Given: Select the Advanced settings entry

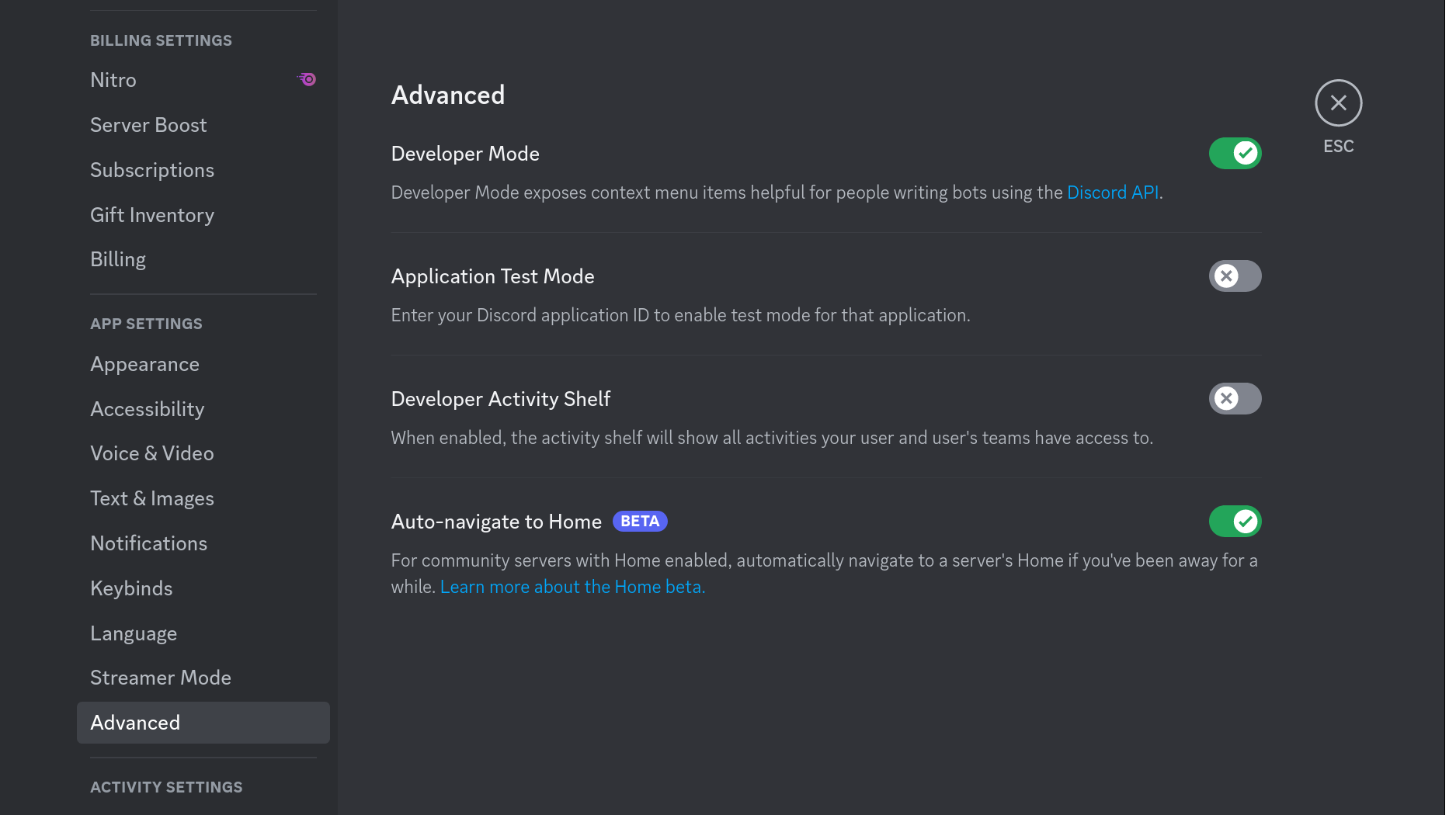Looking at the screenshot, I should [x=135, y=722].
